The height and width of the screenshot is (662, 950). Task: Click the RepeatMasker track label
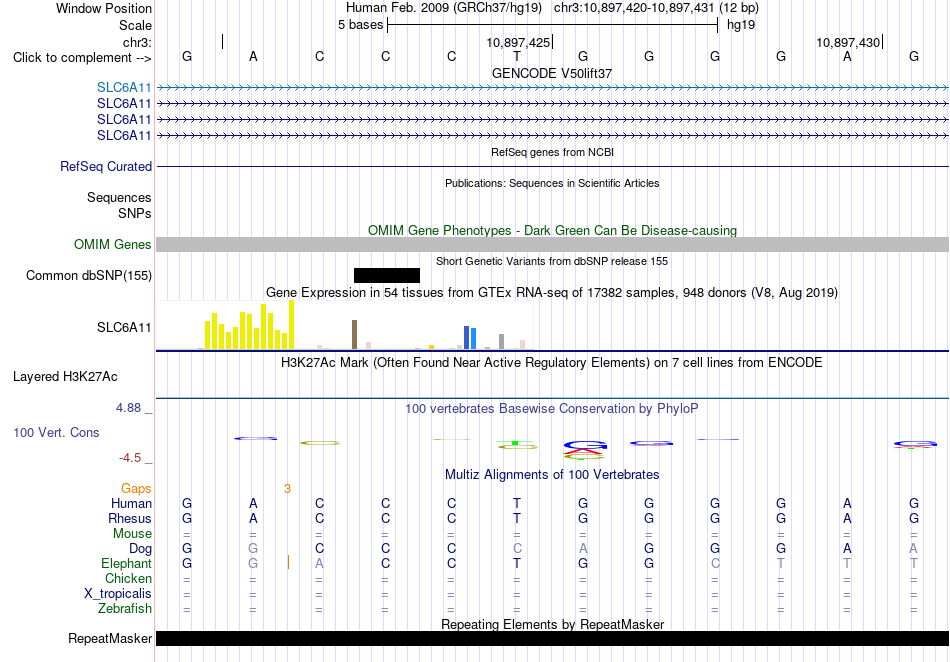110,638
